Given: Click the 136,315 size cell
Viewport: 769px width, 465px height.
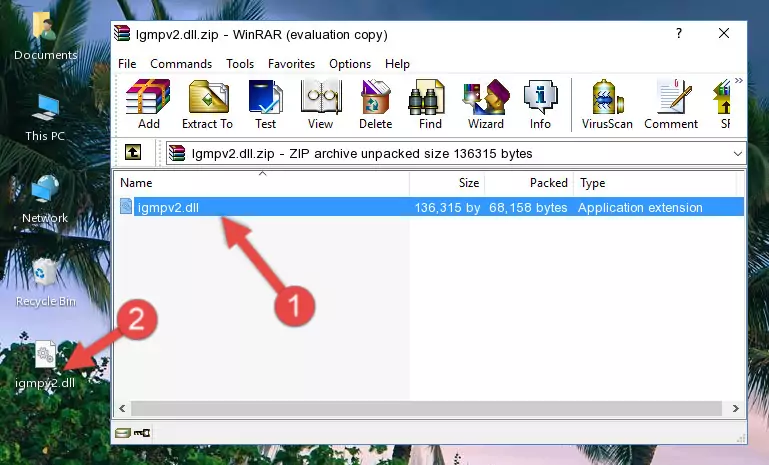Looking at the screenshot, I should tap(447, 207).
